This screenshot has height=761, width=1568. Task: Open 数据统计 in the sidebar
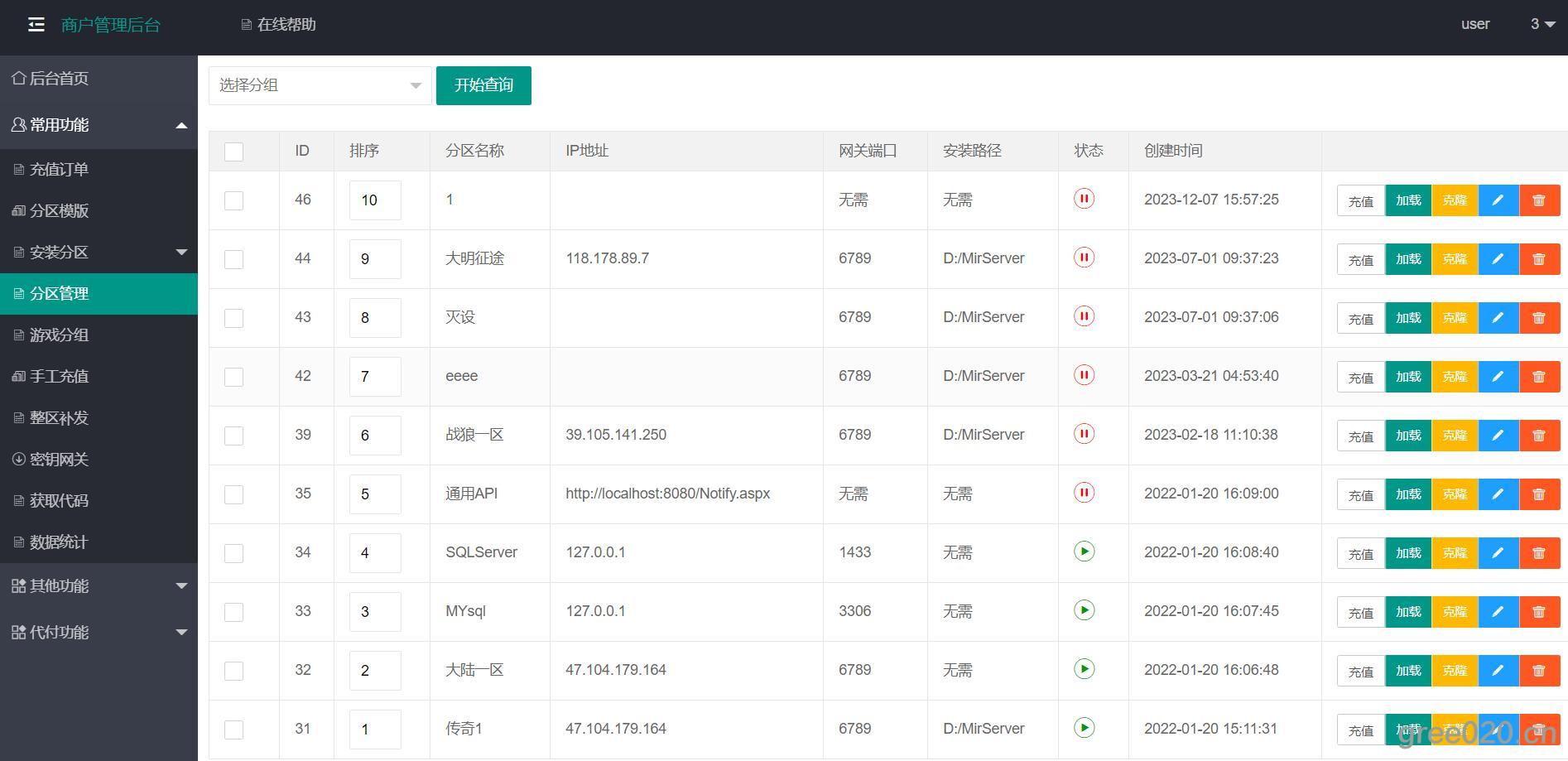point(59,542)
